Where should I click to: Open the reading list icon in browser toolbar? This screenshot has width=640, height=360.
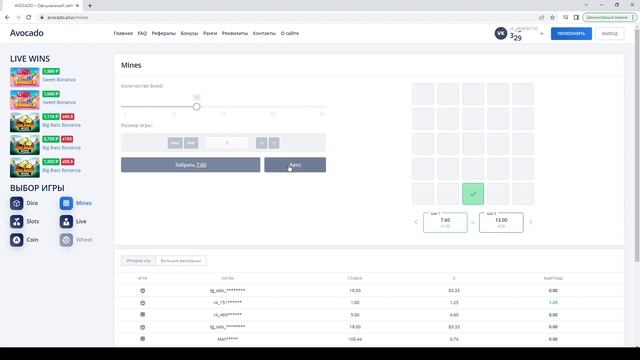point(565,17)
